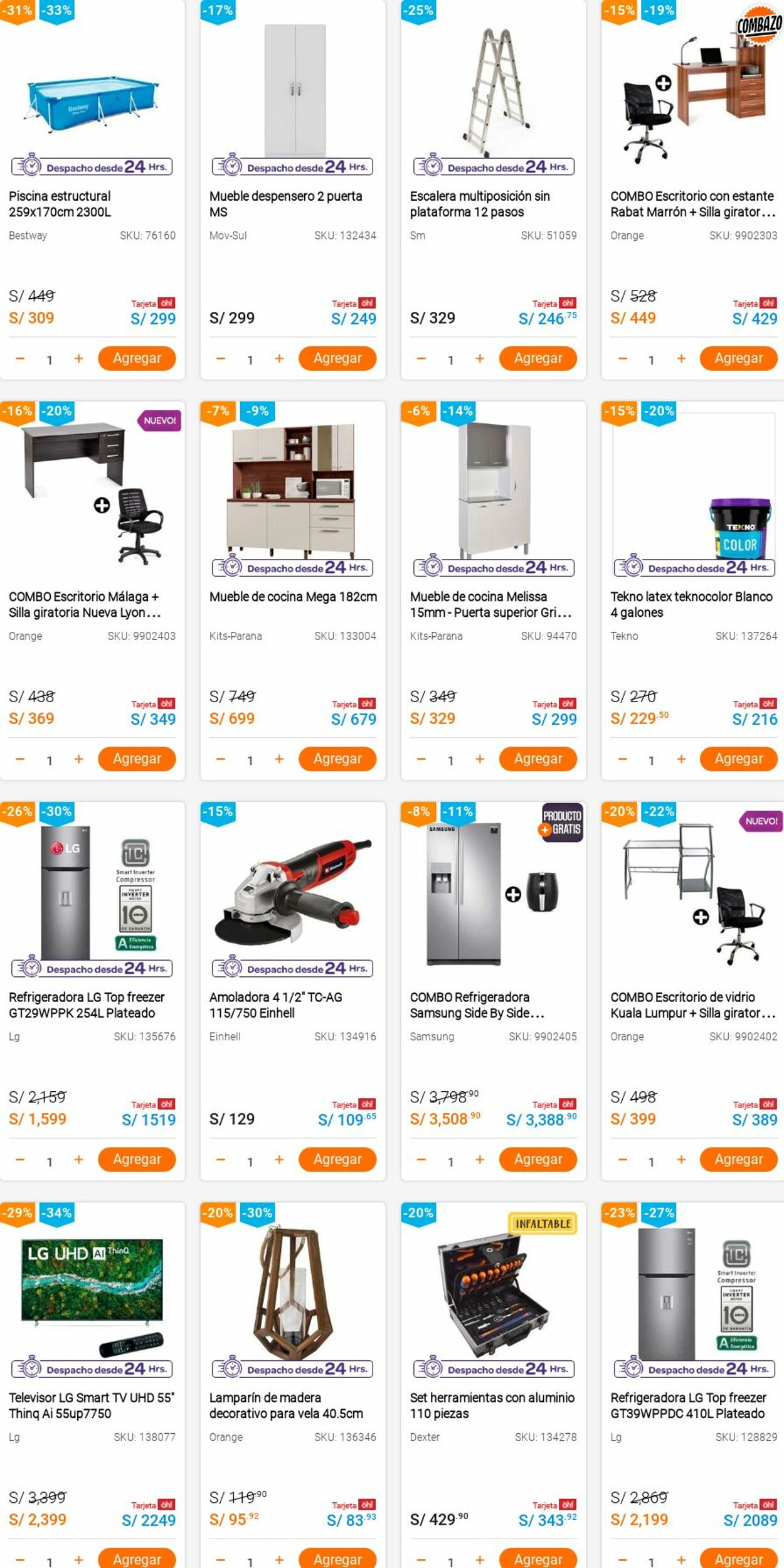The width and height of the screenshot is (784, 1568).
Task: Click plus icon for Escalera multiposición
Action: (480, 358)
